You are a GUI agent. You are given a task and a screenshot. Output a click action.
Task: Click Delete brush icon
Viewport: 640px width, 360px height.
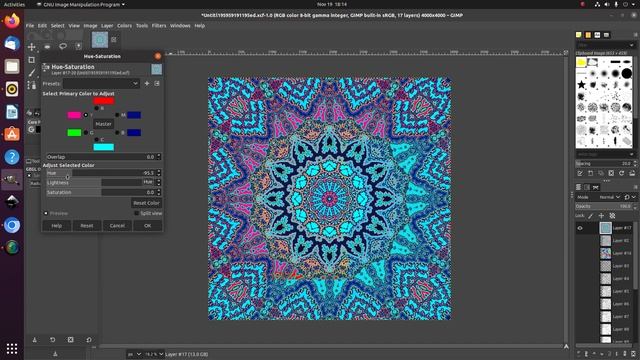click(x=611, y=173)
